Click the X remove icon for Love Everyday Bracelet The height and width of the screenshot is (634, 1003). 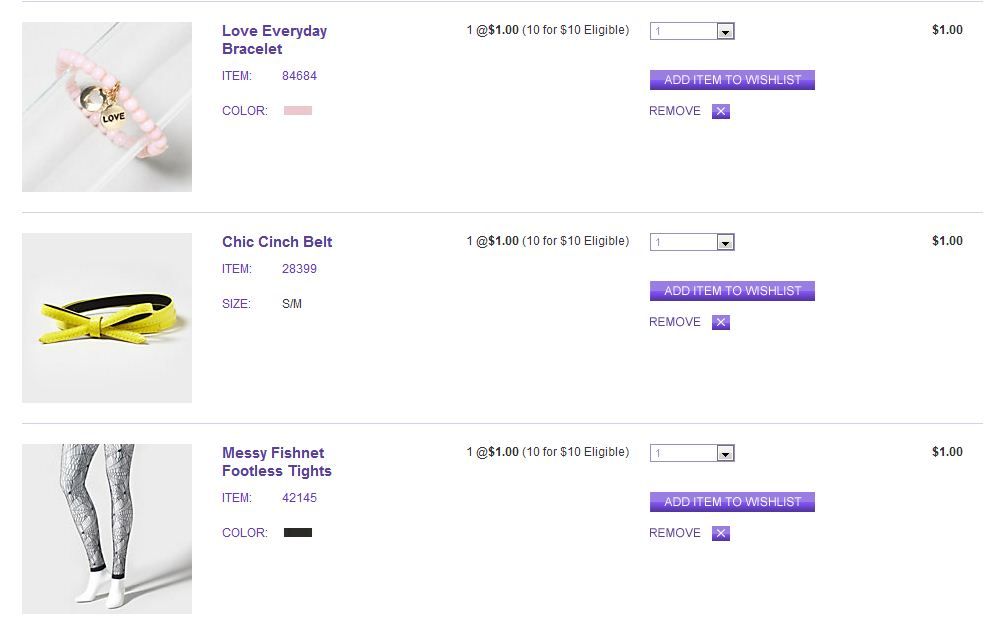(721, 111)
